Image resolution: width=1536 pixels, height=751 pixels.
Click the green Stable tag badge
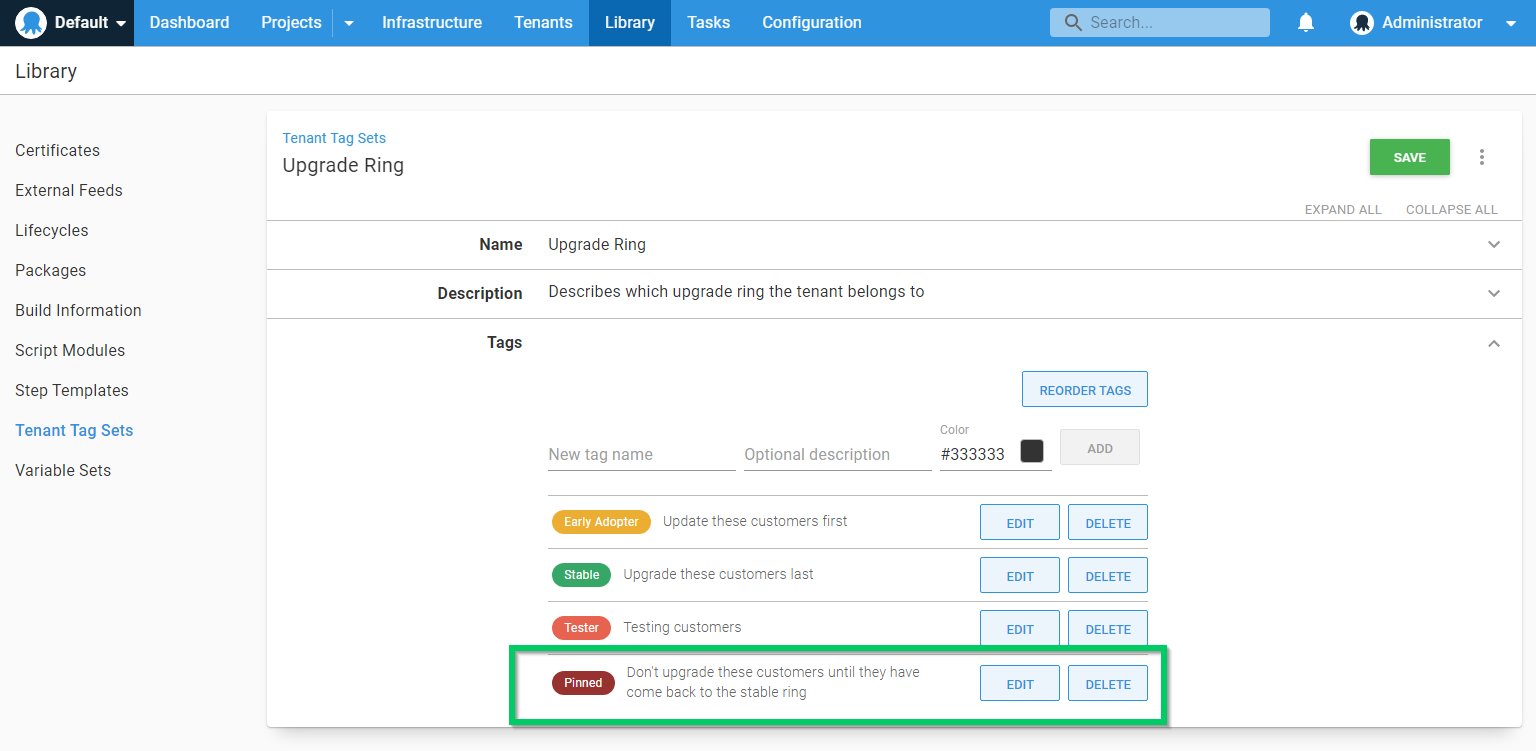click(x=581, y=575)
